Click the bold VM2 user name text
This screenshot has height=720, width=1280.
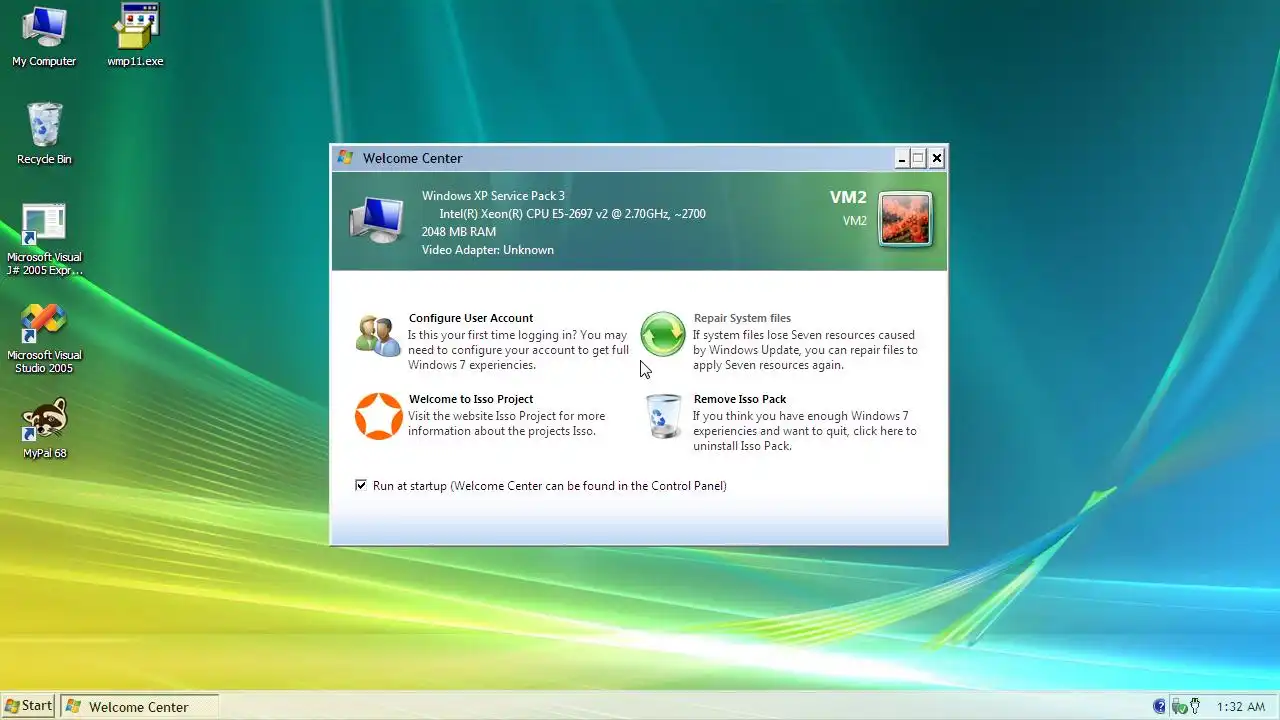point(848,198)
